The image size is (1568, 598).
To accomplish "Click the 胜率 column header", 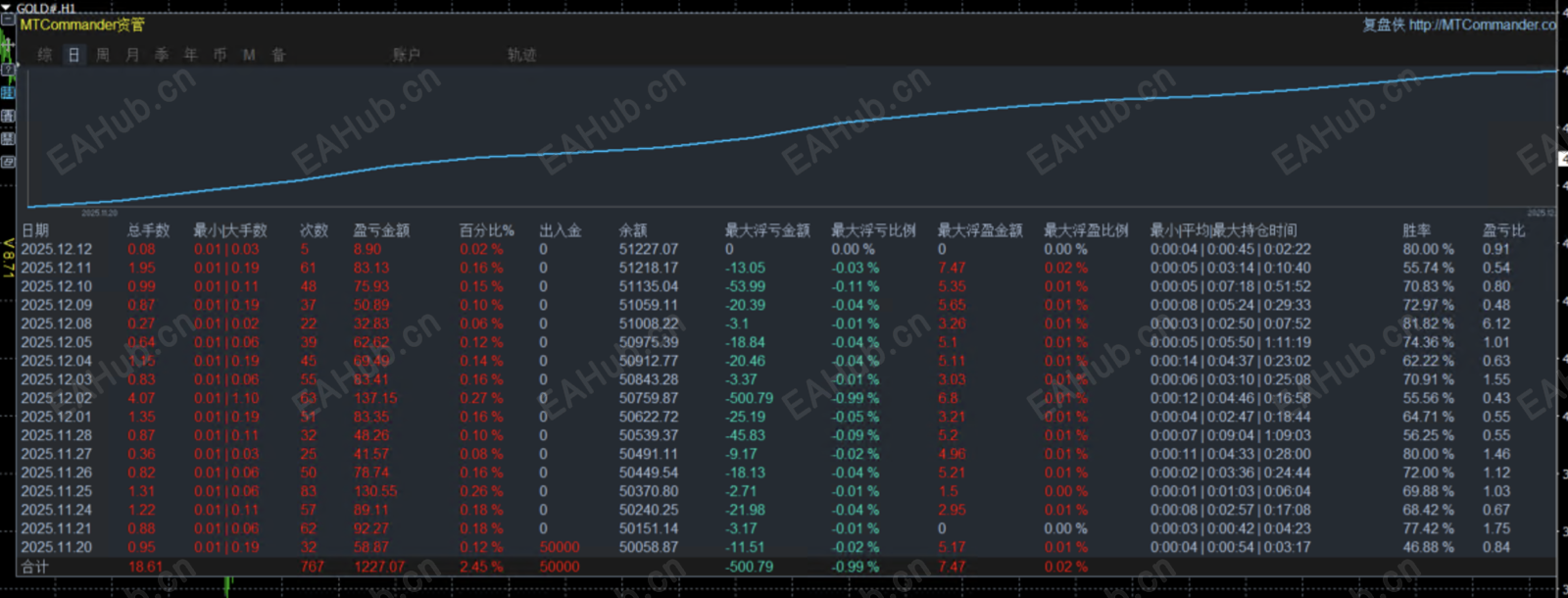I will tap(1416, 230).
